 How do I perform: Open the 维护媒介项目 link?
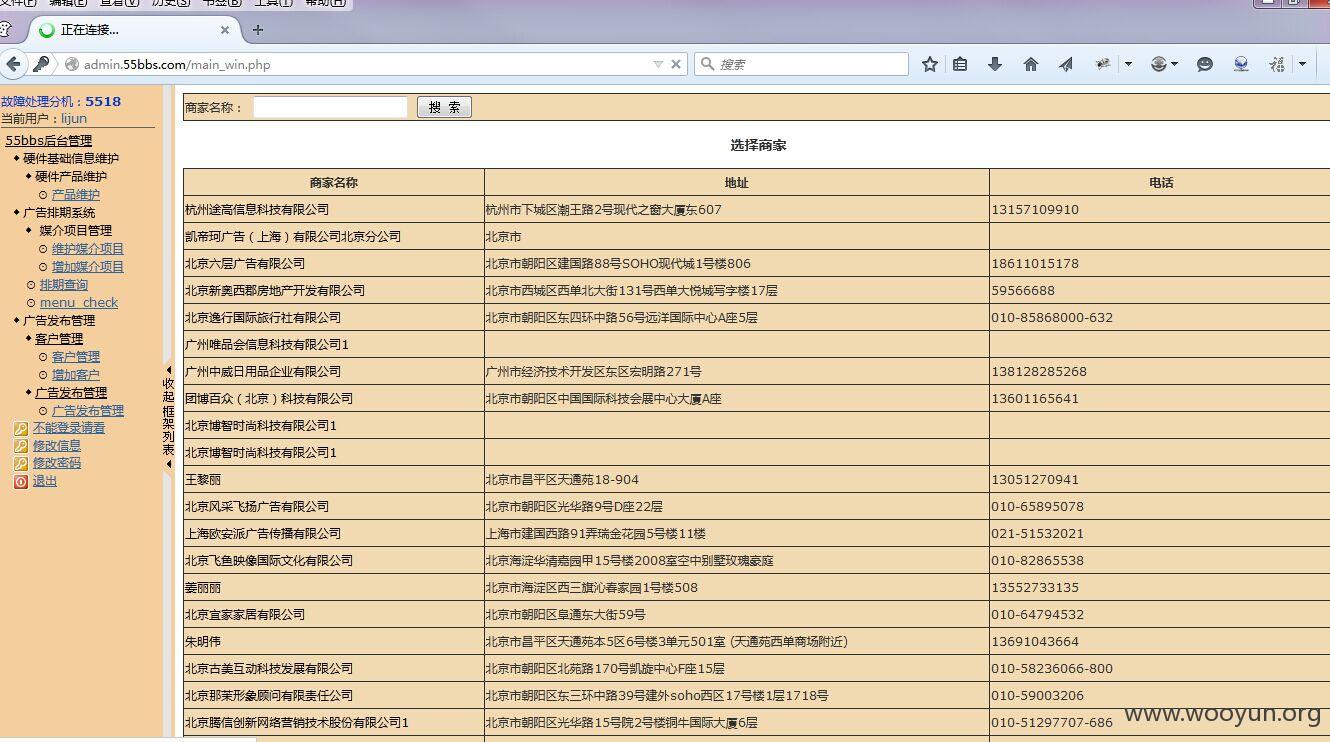[88, 249]
